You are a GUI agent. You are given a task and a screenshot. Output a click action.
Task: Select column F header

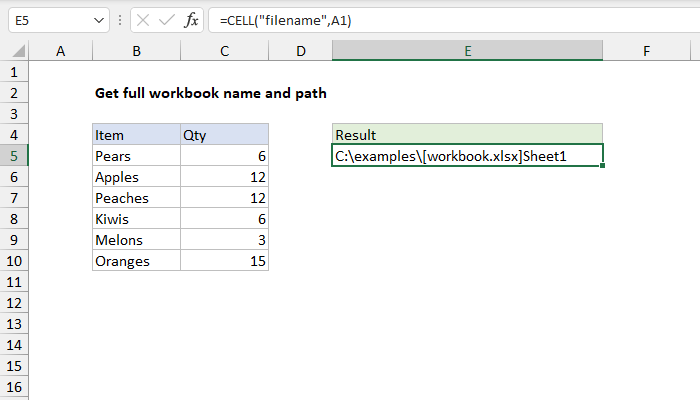click(646, 51)
